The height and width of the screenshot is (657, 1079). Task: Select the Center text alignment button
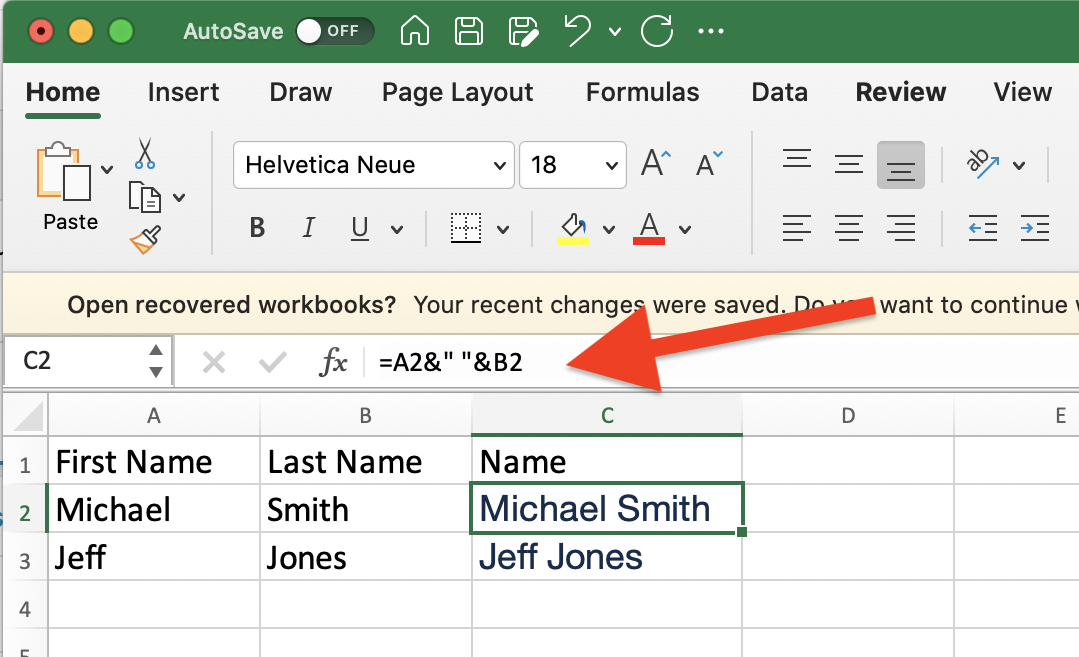849,228
